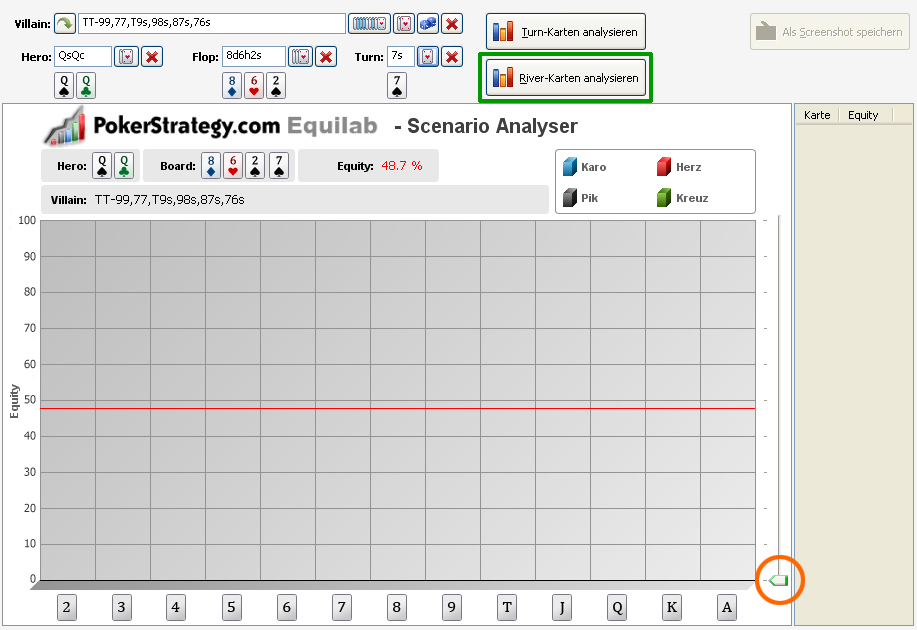Click in the Hero hand input field
This screenshot has height=630, width=917.
(x=82, y=57)
